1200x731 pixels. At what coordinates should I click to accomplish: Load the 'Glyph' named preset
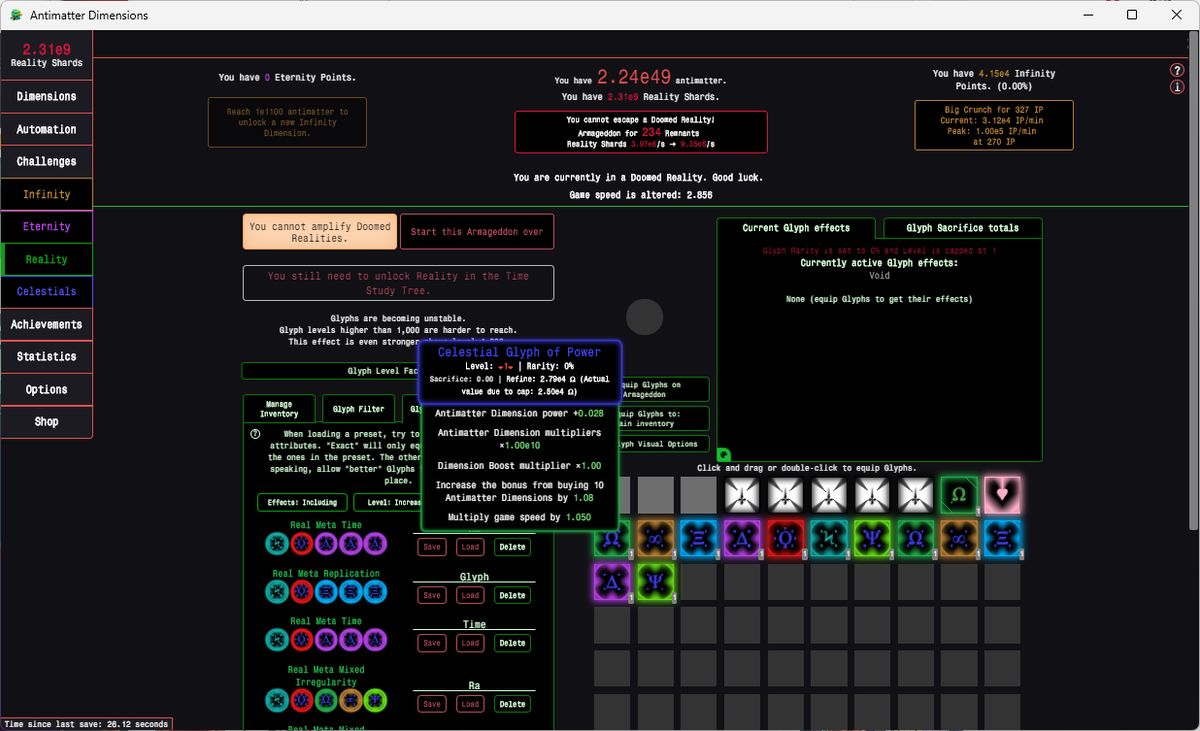click(x=470, y=595)
